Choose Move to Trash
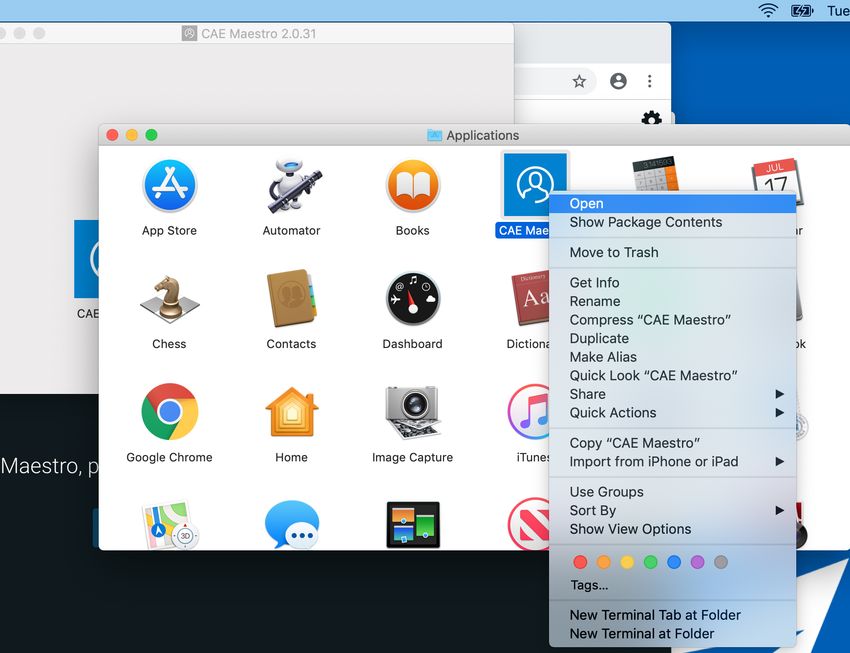850x653 pixels. tap(672, 253)
